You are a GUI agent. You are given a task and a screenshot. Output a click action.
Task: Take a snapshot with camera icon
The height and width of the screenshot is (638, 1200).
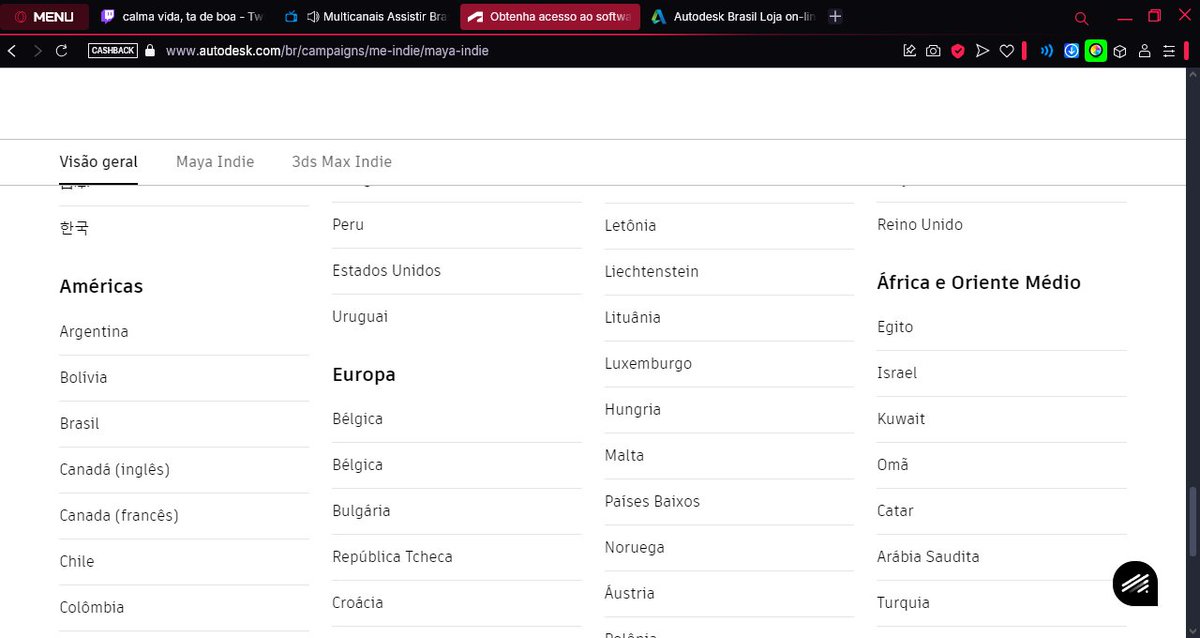pos(933,51)
